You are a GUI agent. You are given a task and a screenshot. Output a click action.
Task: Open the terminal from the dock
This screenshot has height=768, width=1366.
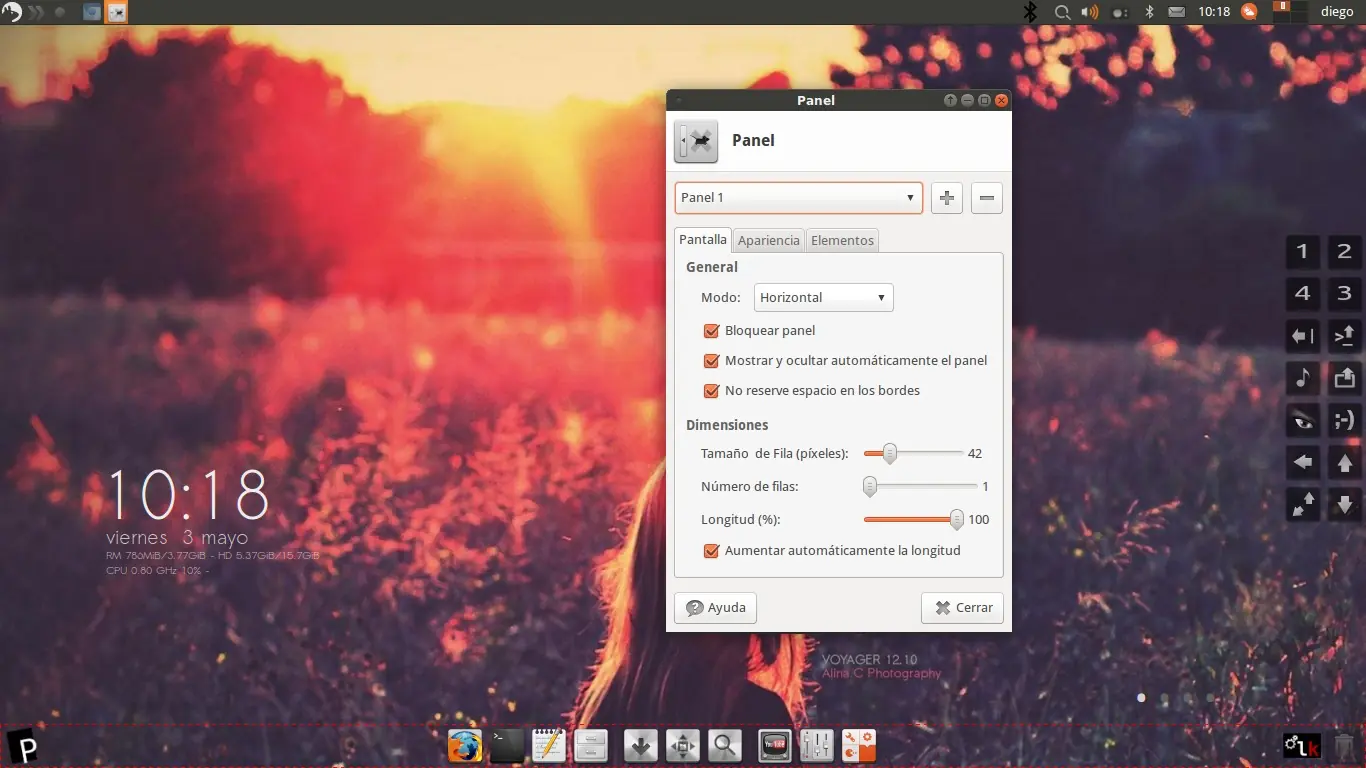506,746
